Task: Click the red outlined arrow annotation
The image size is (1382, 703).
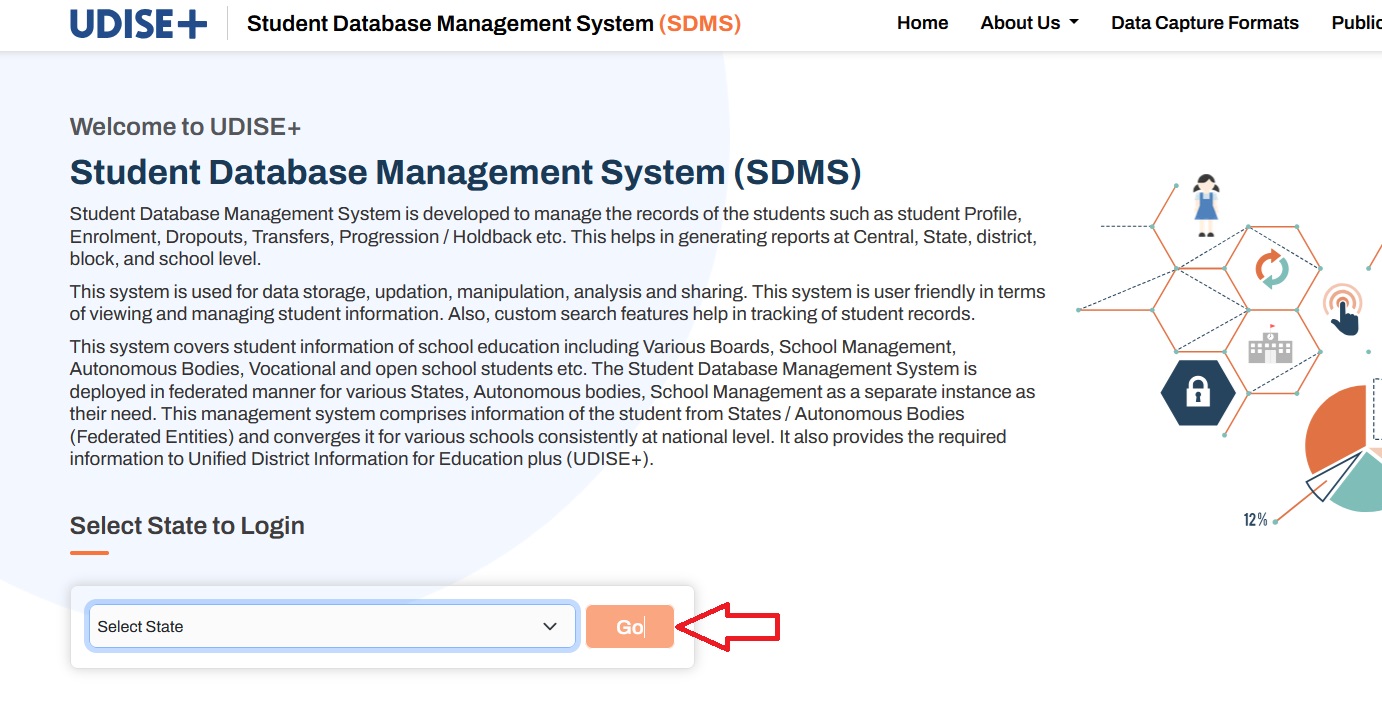Action: click(728, 627)
